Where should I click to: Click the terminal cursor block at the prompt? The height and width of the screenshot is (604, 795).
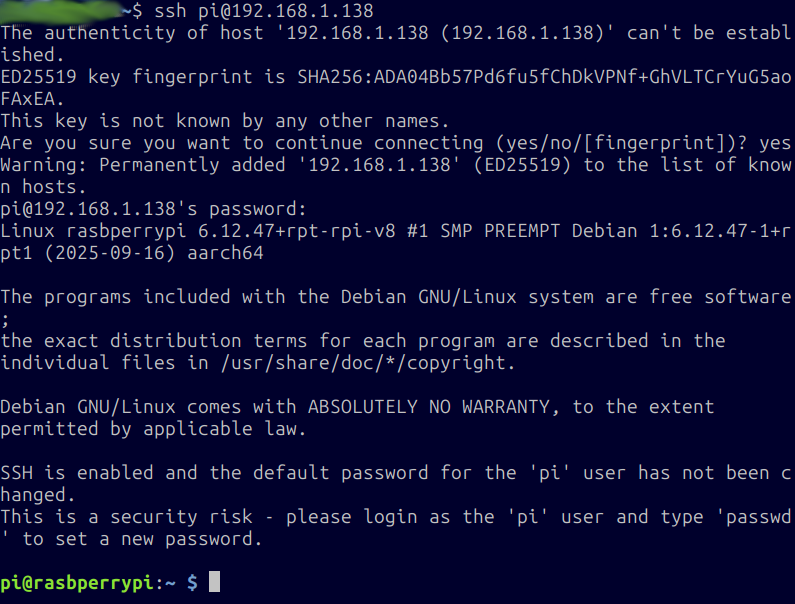[x=214, y=581]
